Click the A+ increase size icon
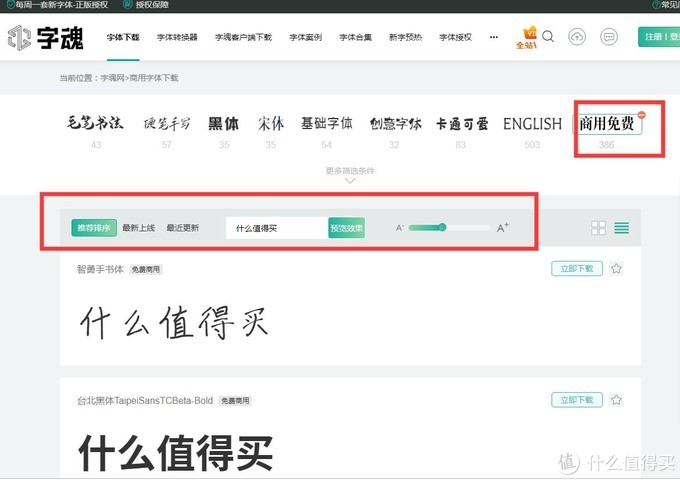The height and width of the screenshot is (480, 680). pyautogui.click(x=503, y=227)
